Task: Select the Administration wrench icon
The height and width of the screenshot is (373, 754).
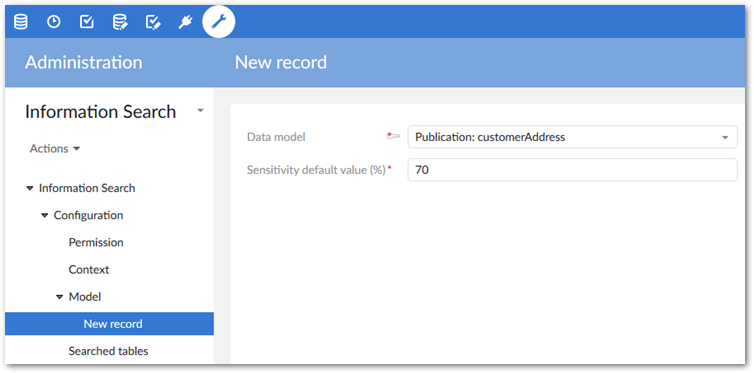Action: [x=219, y=22]
